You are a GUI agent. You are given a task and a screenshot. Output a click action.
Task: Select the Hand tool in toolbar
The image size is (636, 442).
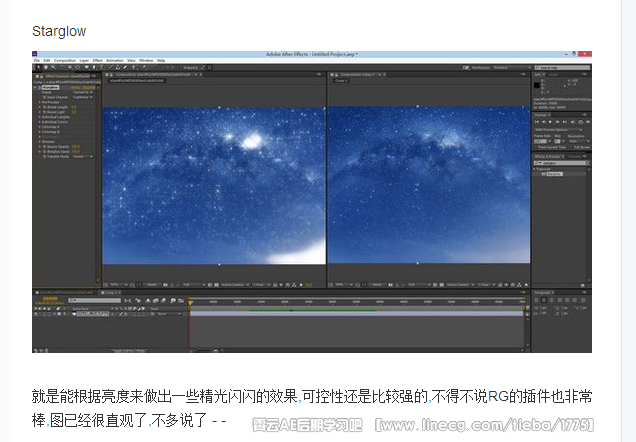(46, 67)
